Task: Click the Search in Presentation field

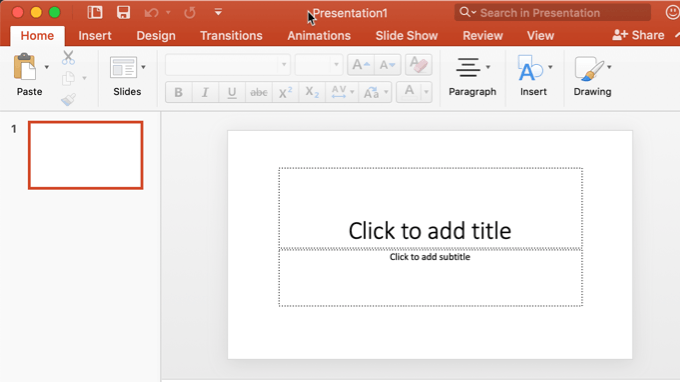Action: 552,13
